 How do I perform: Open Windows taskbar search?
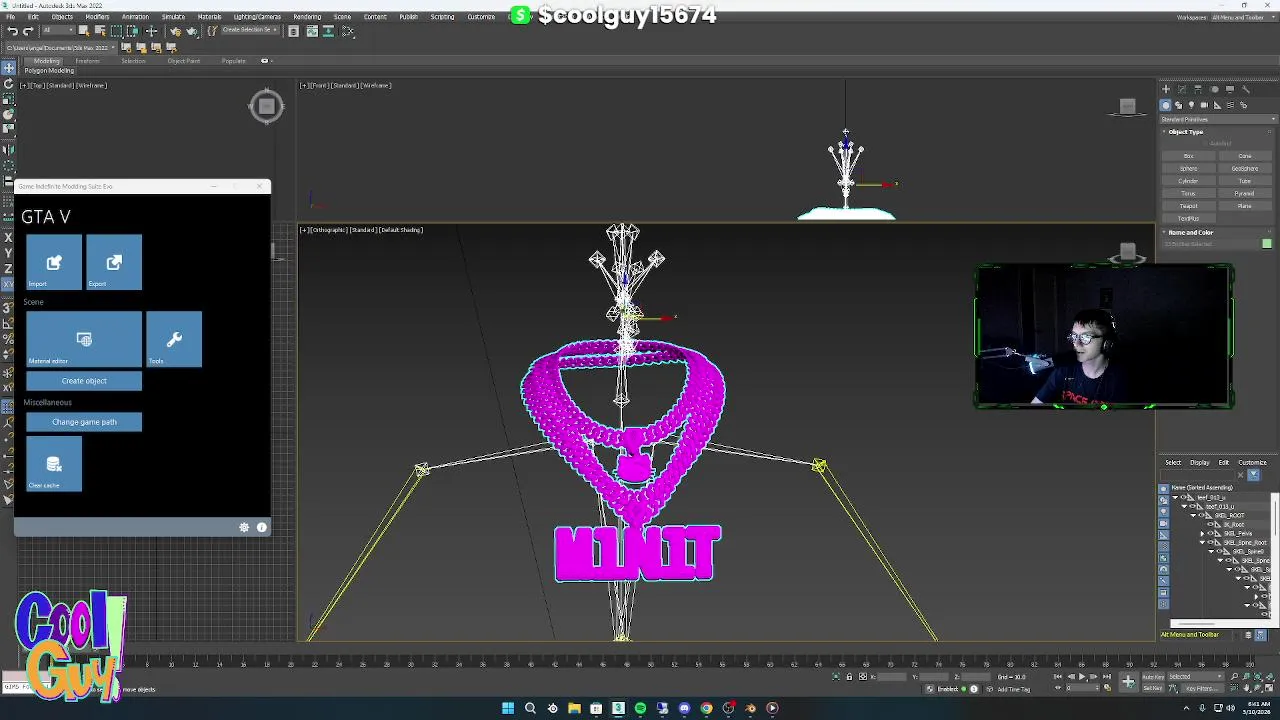530,708
